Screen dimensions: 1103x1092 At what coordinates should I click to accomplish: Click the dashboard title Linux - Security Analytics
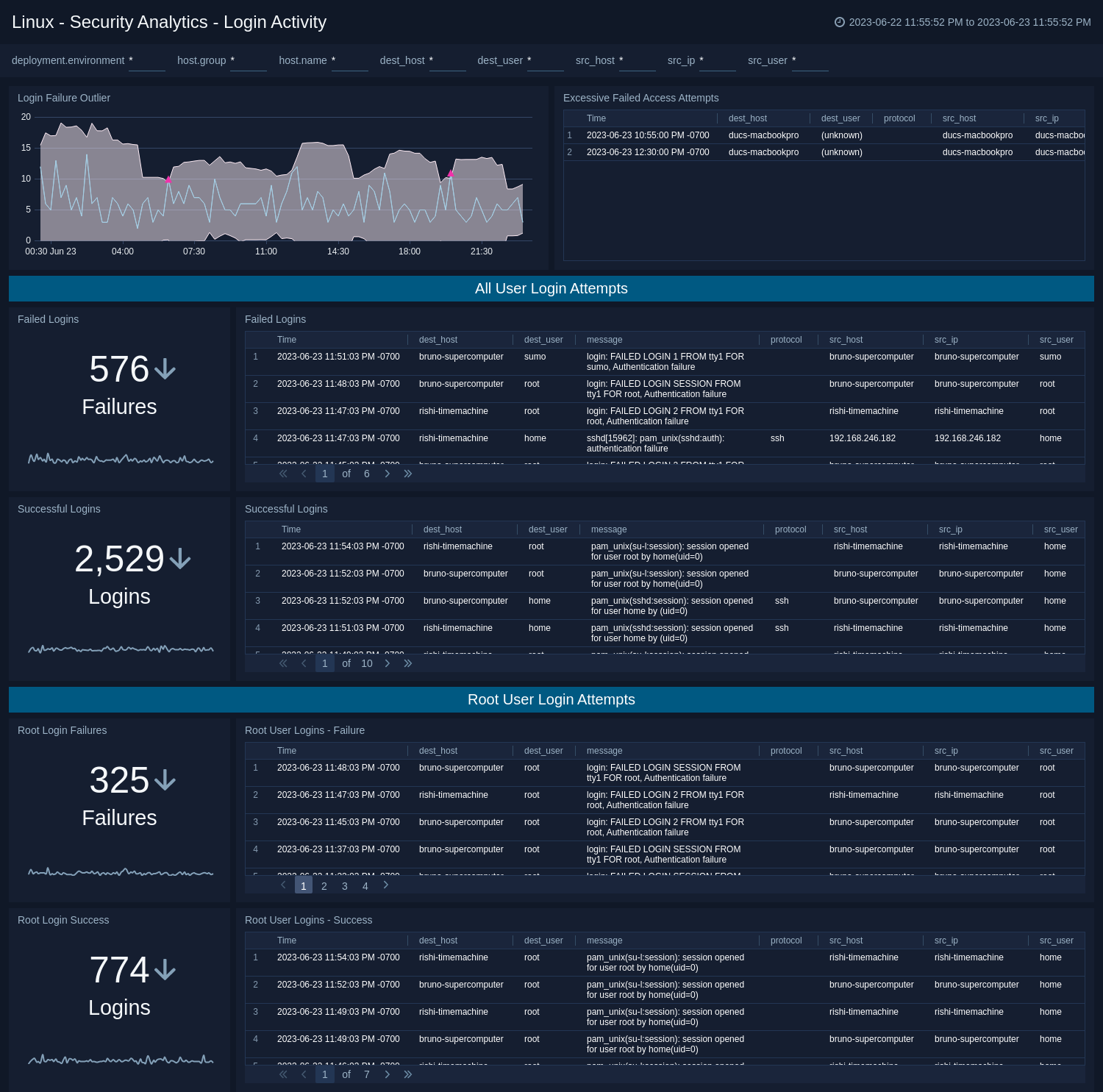click(x=169, y=22)
